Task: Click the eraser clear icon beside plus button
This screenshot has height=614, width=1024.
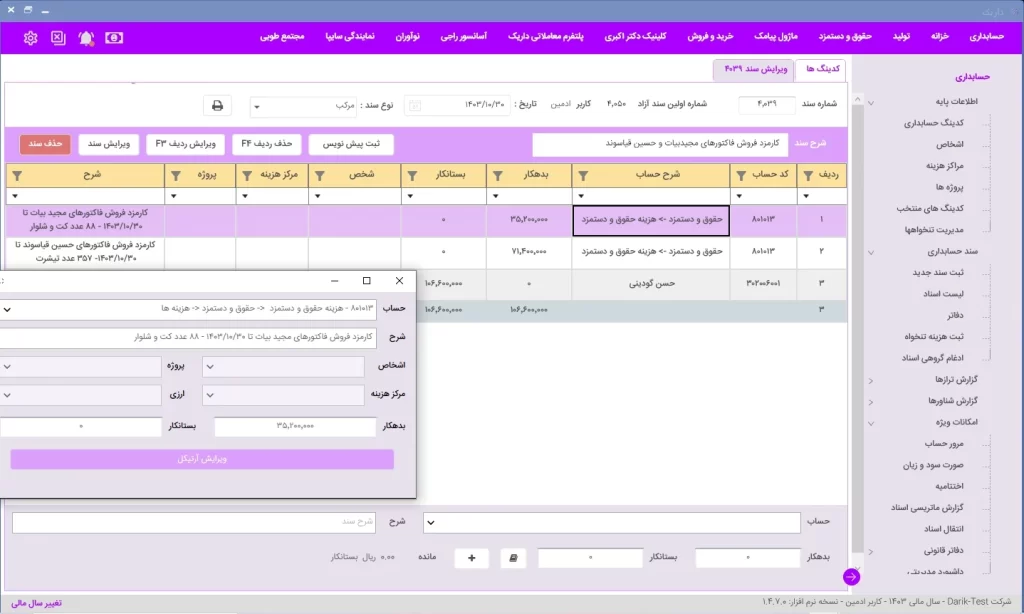Action: tap(513, 558)
